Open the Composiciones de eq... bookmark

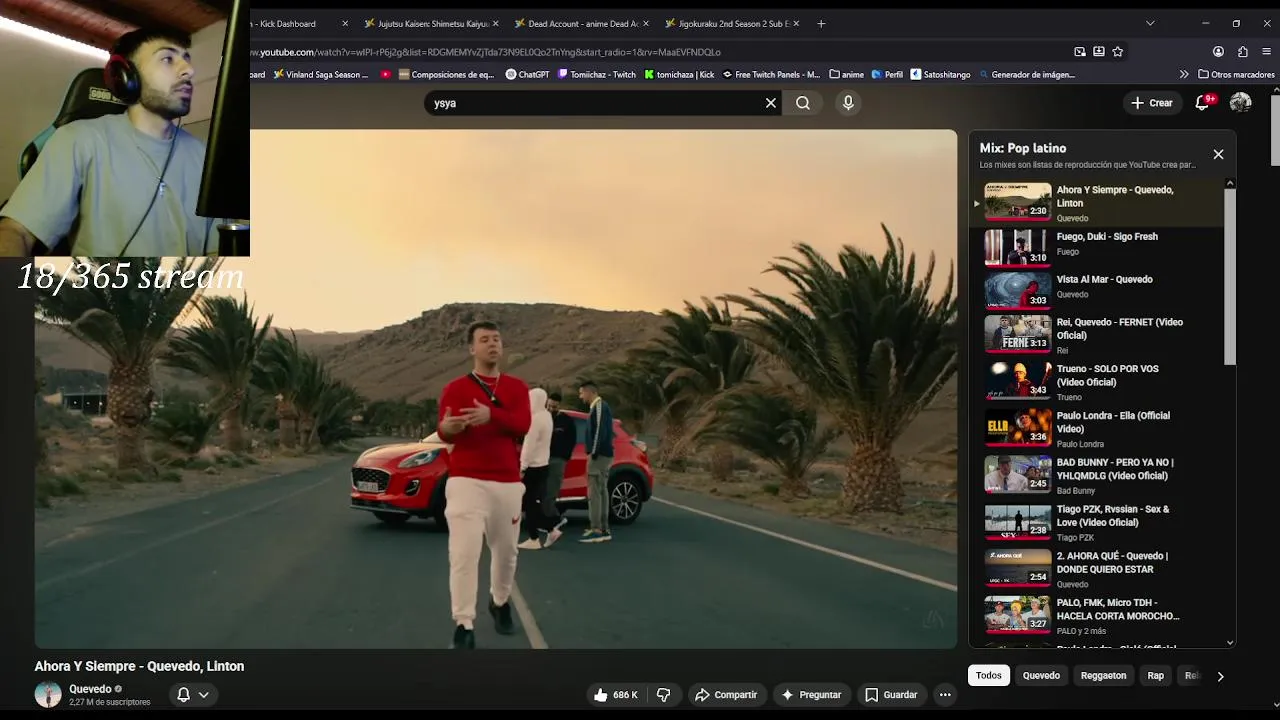coord(446,74)
